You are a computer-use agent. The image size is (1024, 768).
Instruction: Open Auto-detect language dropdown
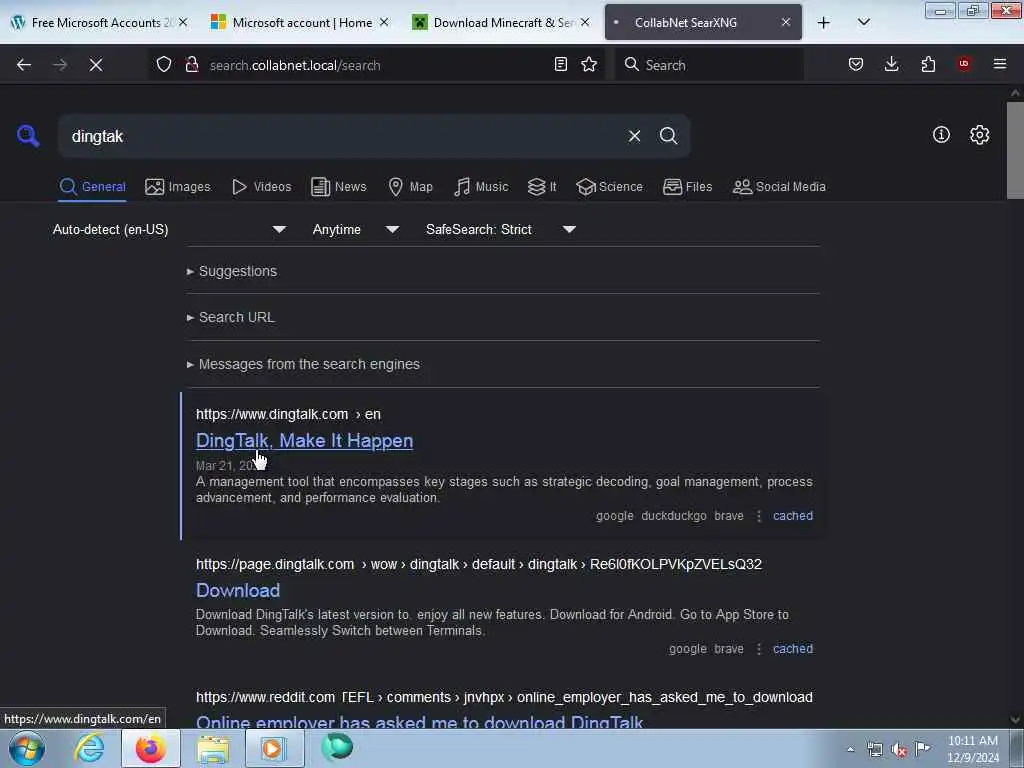pyautogui.click(x=169, y=229)
